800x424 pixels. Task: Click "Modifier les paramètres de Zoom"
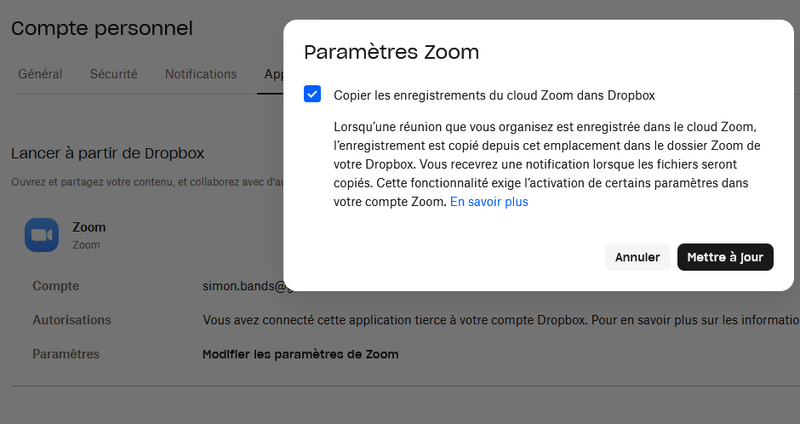coord(300,354)
